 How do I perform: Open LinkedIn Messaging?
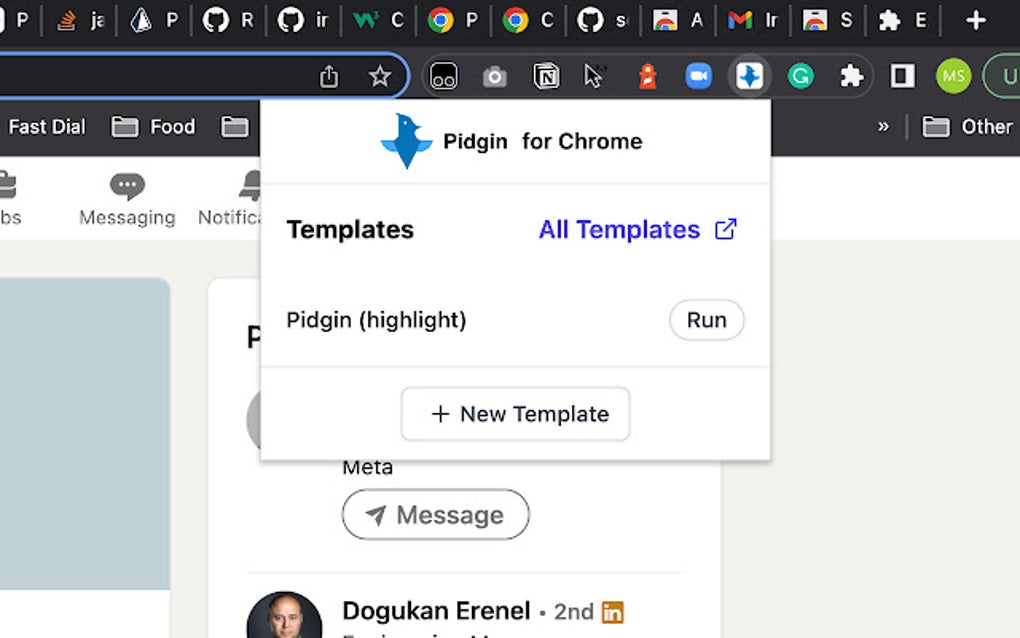[x=127, y=197]
